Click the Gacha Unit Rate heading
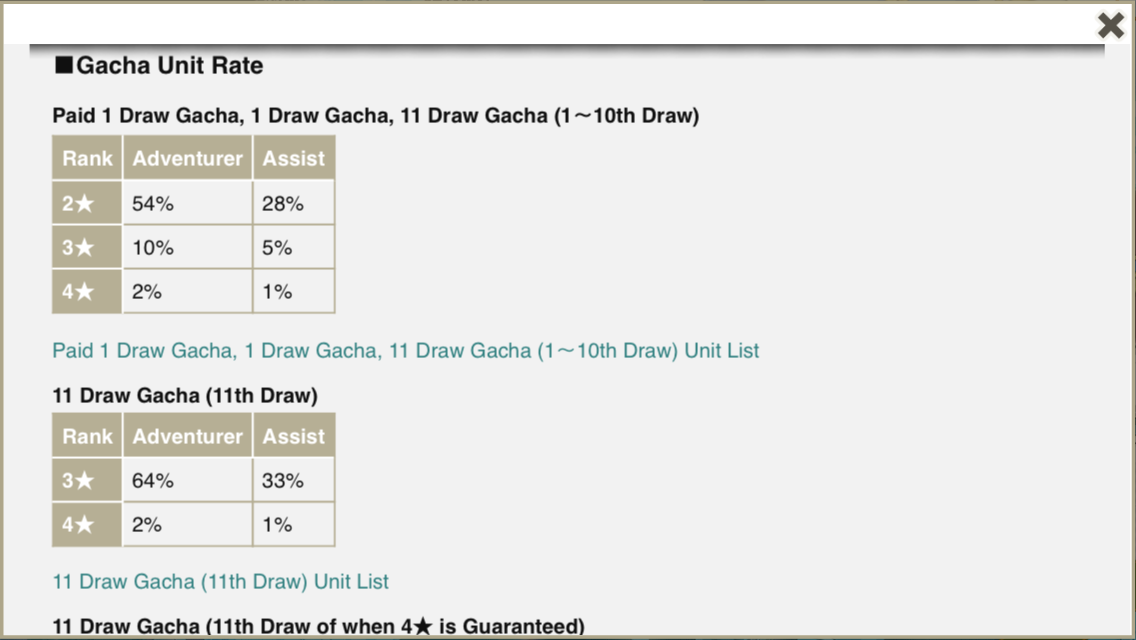This screenshot has width=1136, height=640. click(x=159, y=66)
